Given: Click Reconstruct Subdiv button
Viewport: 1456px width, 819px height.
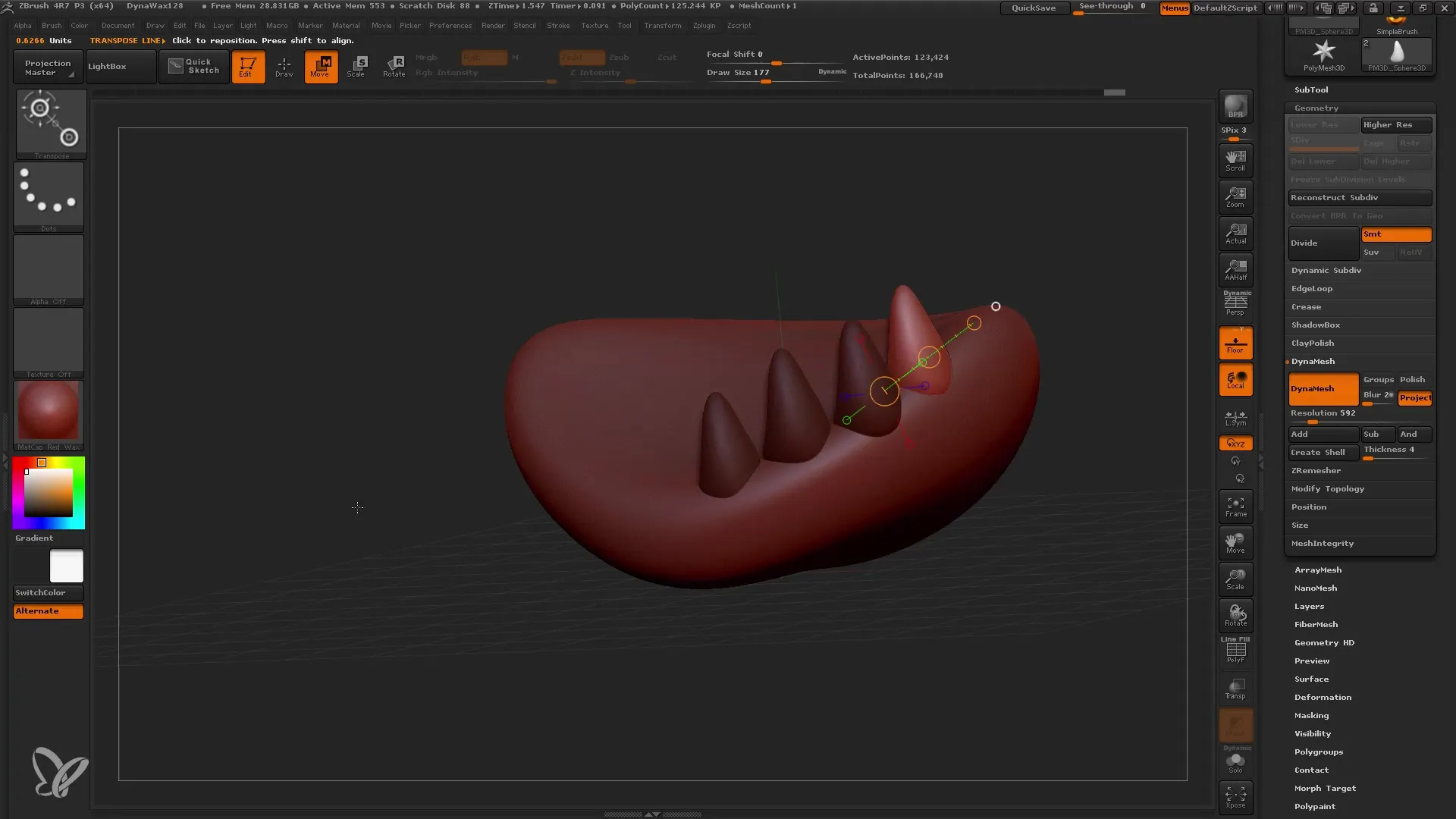Looking at the screenshot, I should point(1360,197).
